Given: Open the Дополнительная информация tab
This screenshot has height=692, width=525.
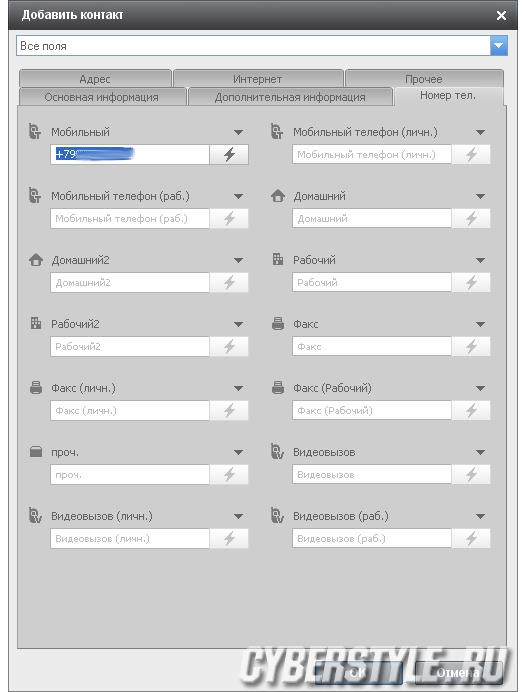Looking at the screenshot, I should pyautogui.click(x=290, y=97).
